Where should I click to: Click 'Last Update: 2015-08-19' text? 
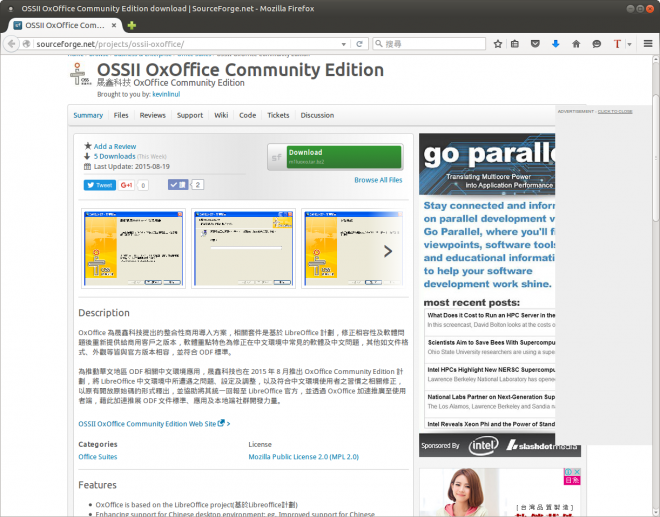(x=132, y=167)
